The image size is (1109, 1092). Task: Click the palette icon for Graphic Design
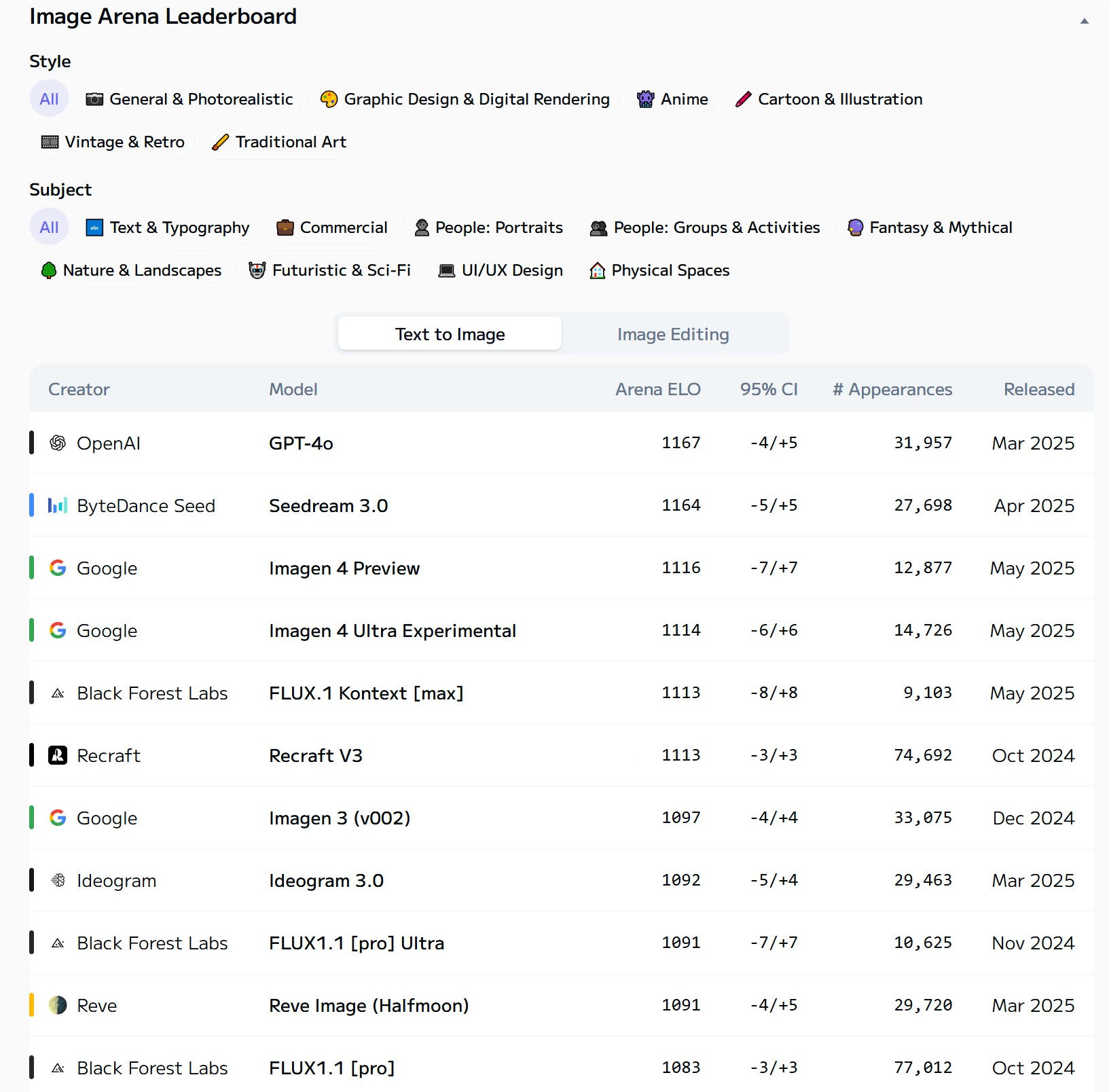pos(329,99)
